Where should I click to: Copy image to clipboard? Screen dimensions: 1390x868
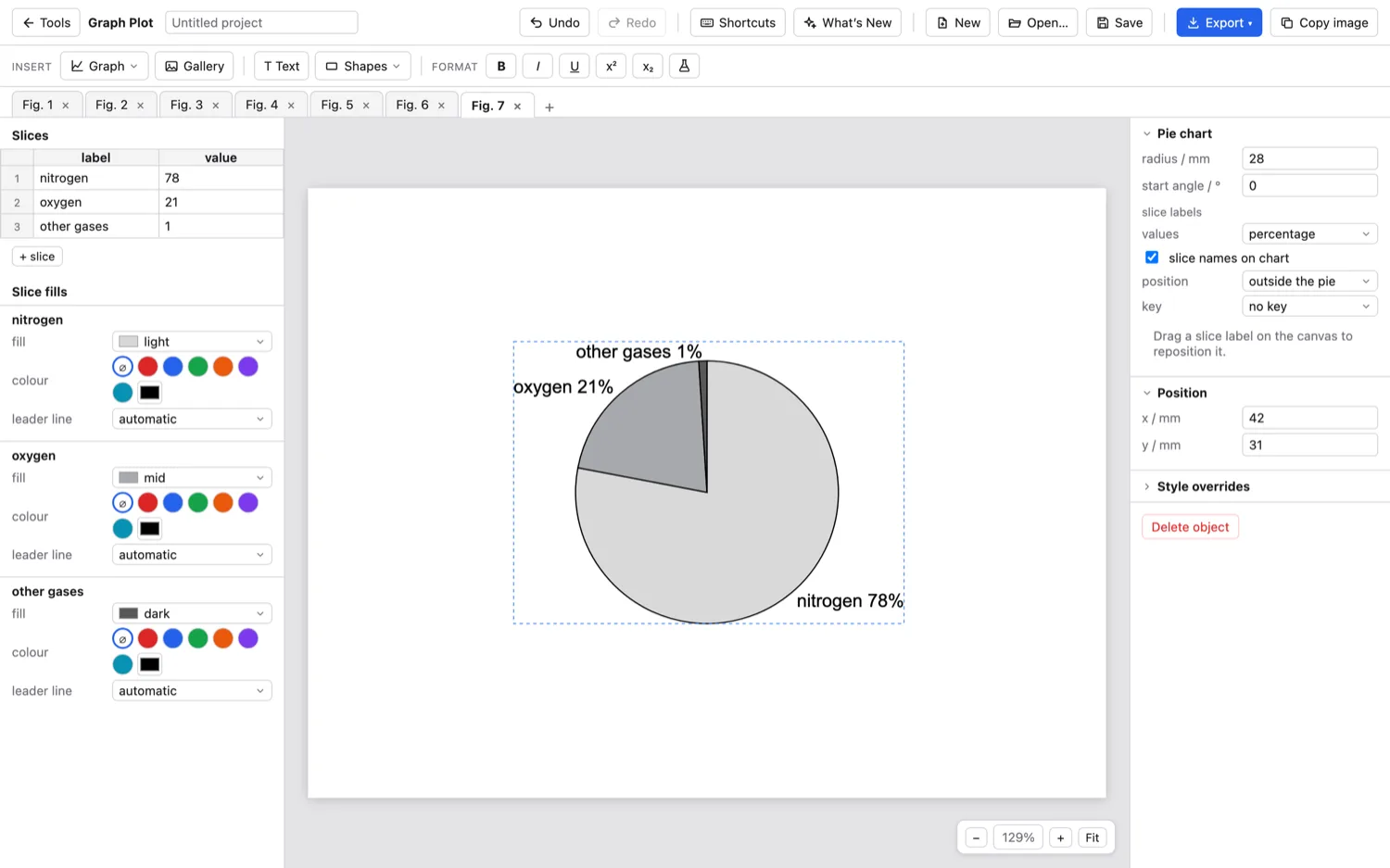[x=1323, y=22]
